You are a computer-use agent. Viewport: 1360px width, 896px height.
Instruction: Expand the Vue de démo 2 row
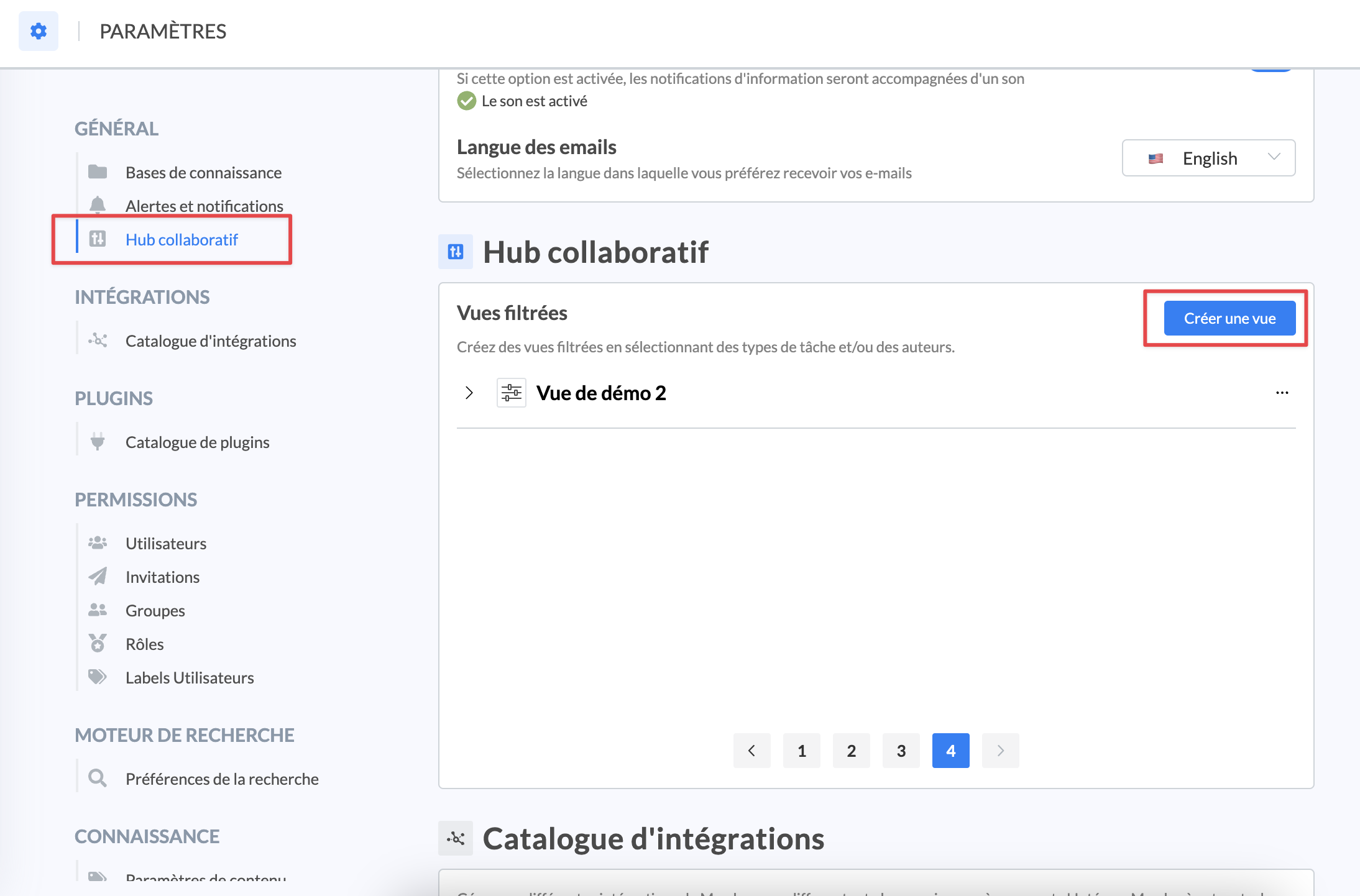[469, 393]
